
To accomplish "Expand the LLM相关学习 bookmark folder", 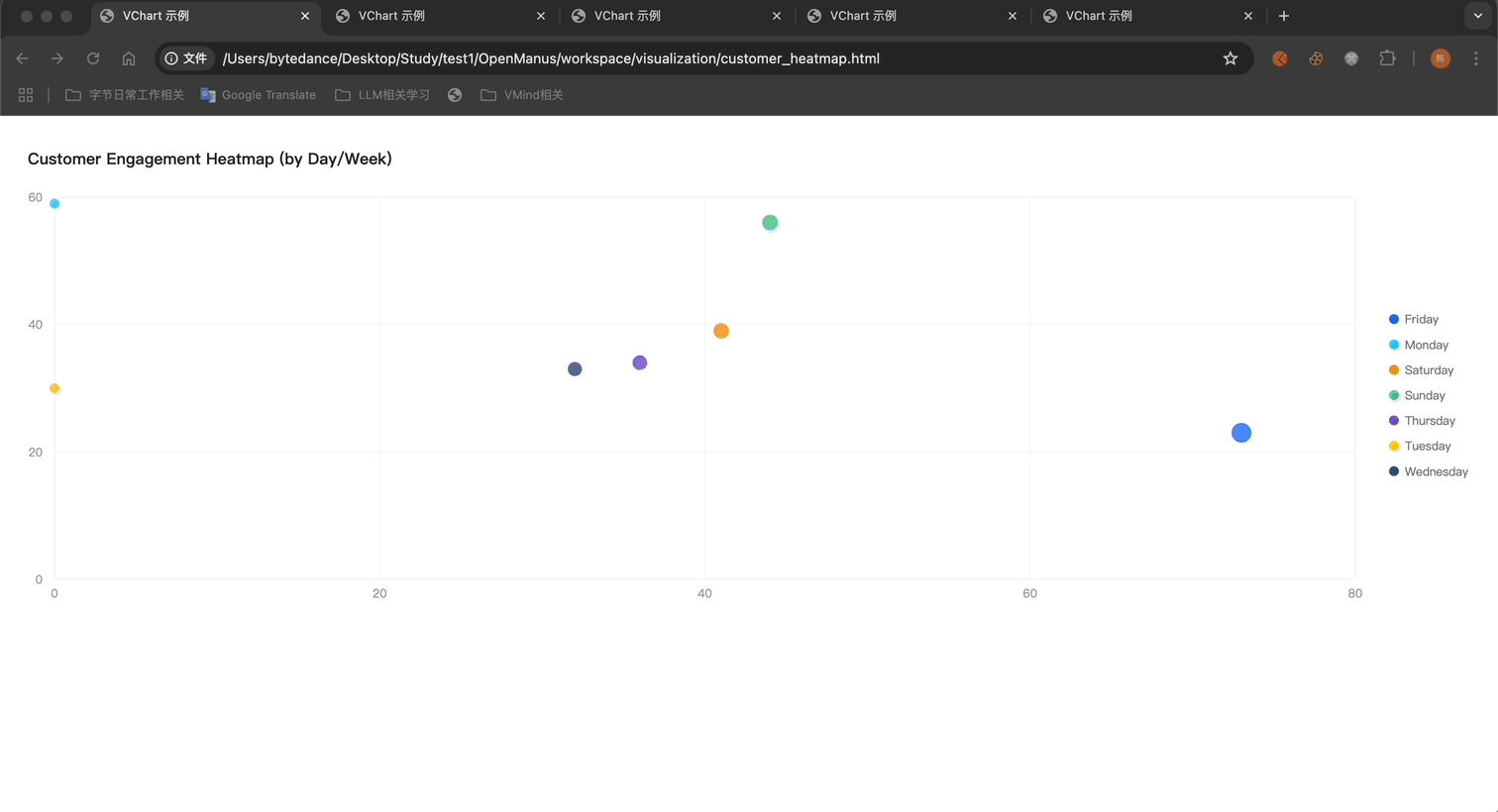I will pyautogui.click(x=382, y=95).
